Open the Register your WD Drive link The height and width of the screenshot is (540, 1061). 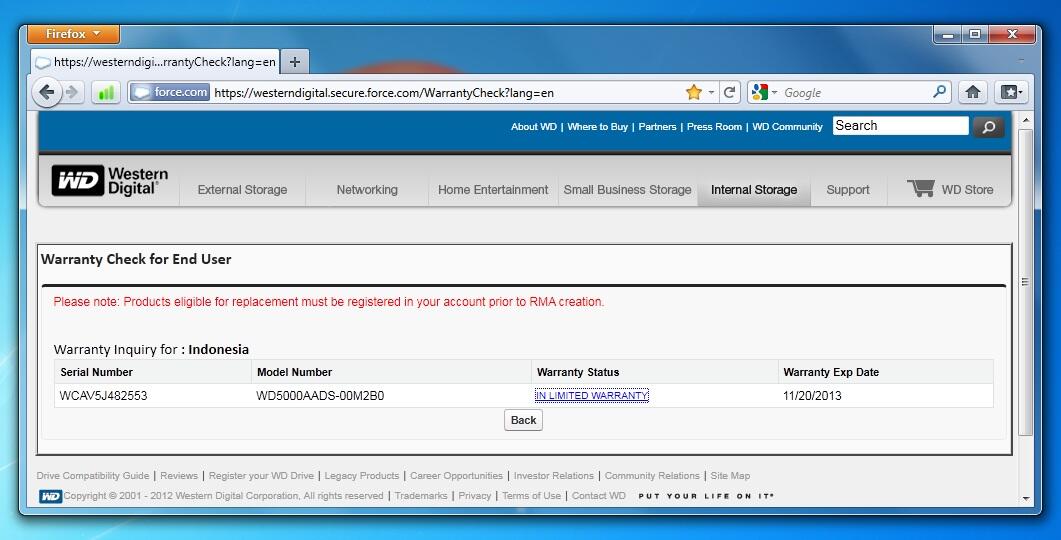tap(261, 476)
